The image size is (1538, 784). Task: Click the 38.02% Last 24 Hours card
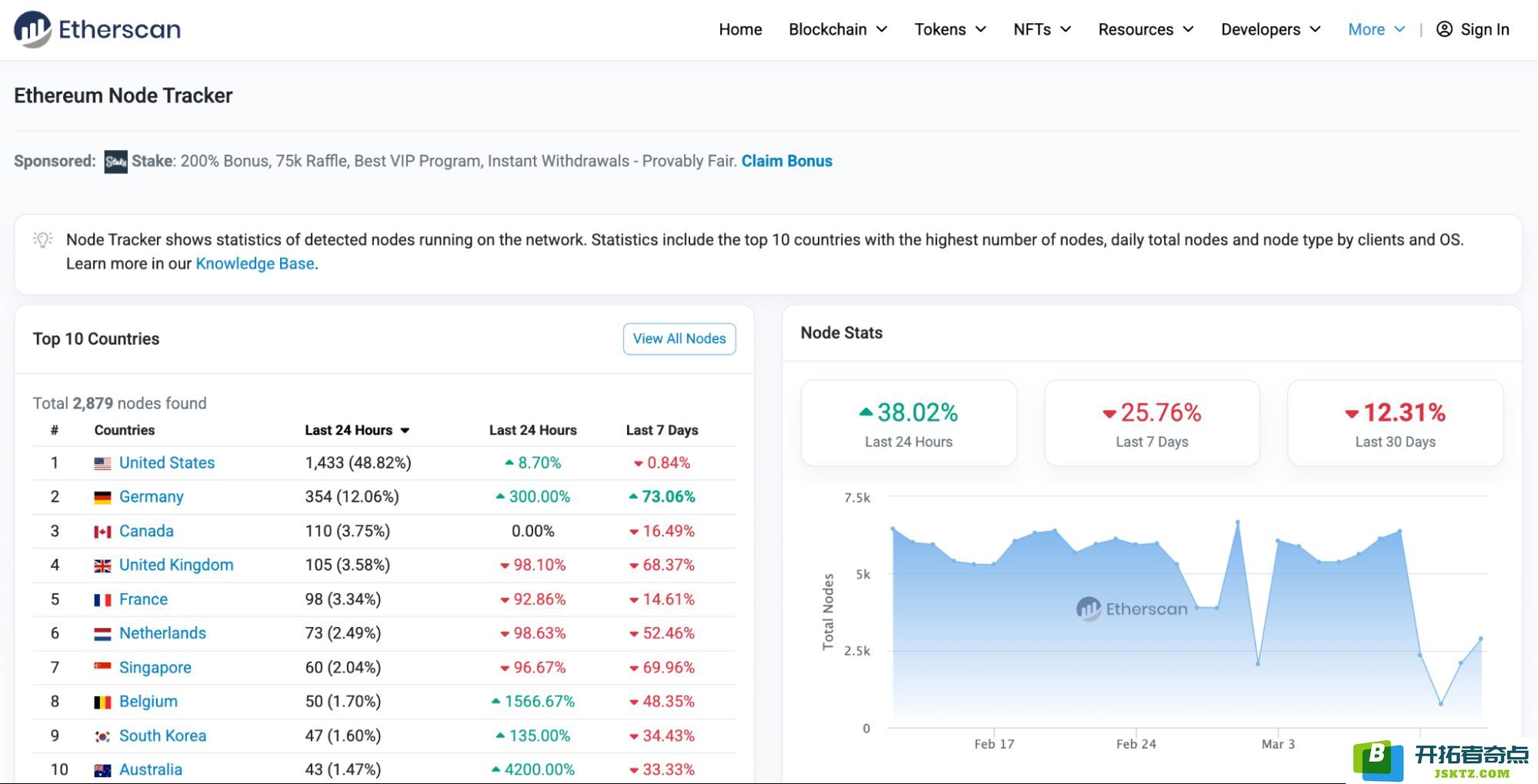pos(909,423)
